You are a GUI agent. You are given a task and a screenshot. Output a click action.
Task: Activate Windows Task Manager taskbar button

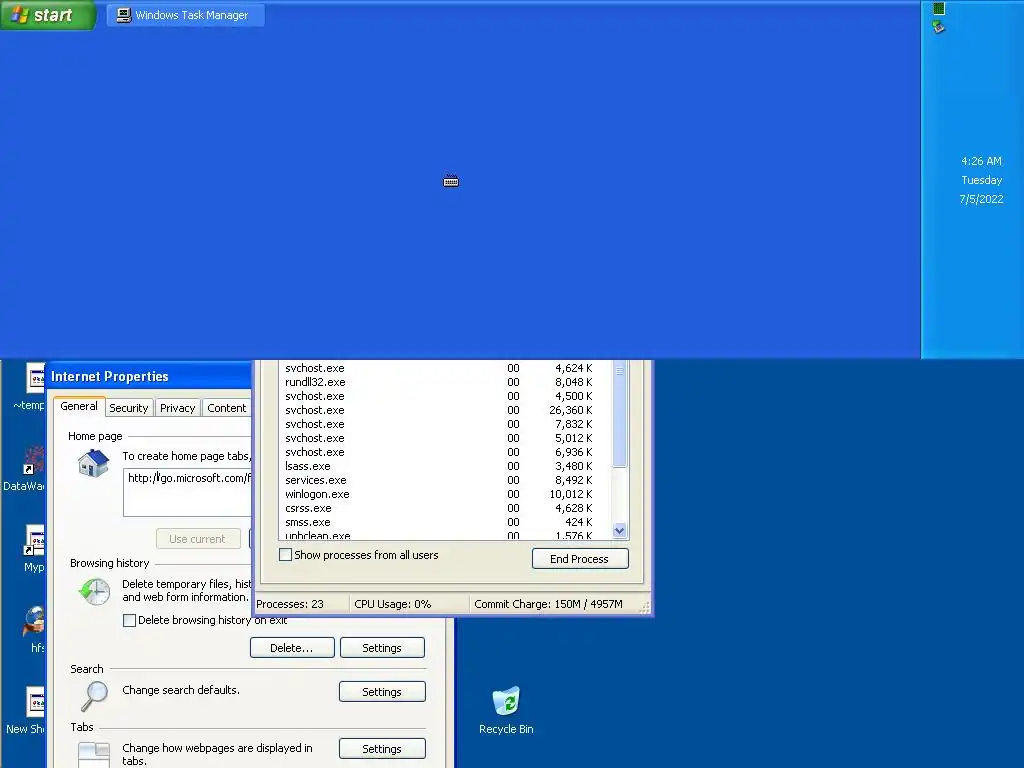point(185,15)
